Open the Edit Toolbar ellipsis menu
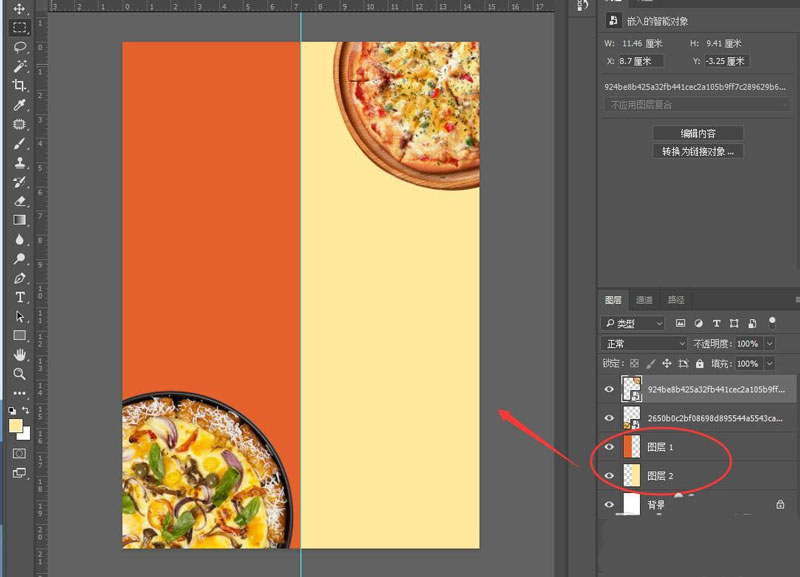The width and height of the screenshot is (800, 577). 19,393
